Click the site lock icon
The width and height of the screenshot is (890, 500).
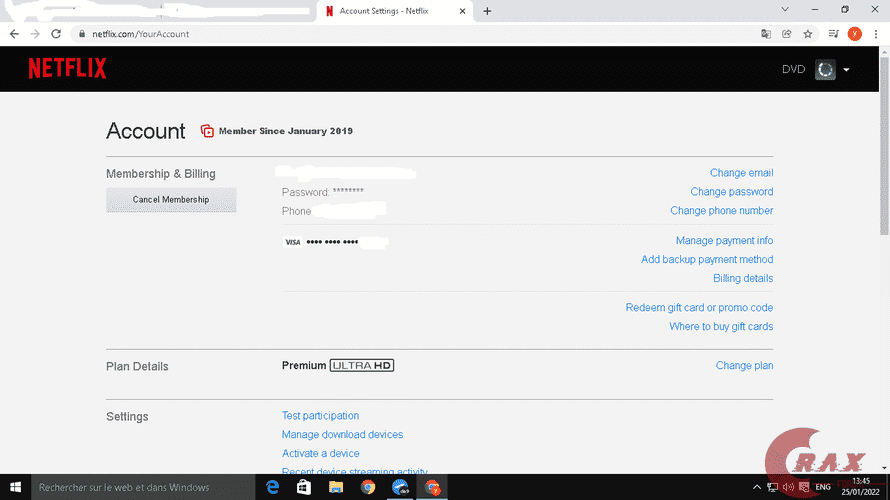tap(82, 34)
